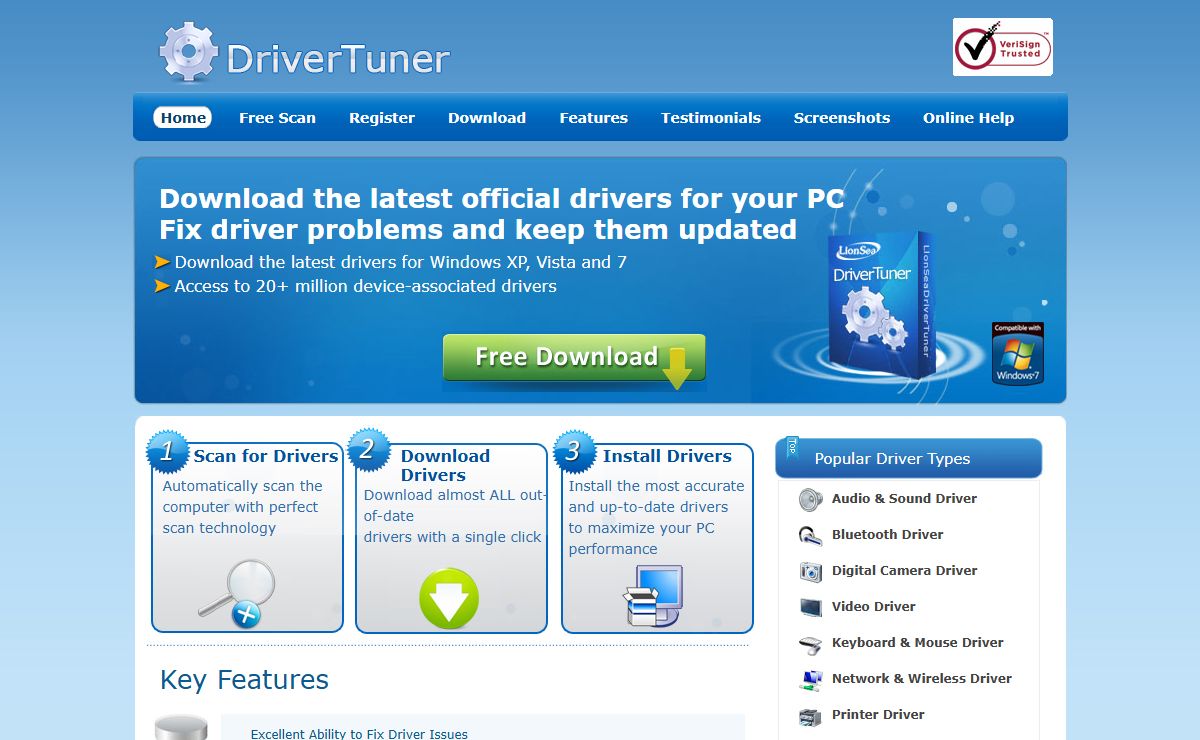Click the Digital Camera Driver icon
1200x740 pixels.
[x=811, y=571]
